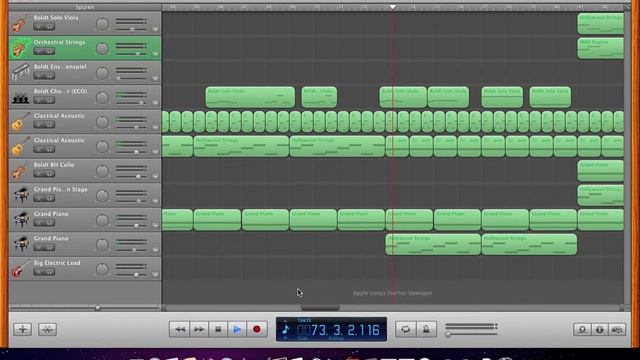This screenshot has height=360, width=640.
Task: Click the Boldt Chu...r (ECO) choir icon
Action: pyautogui.click(x=20, y=98)
